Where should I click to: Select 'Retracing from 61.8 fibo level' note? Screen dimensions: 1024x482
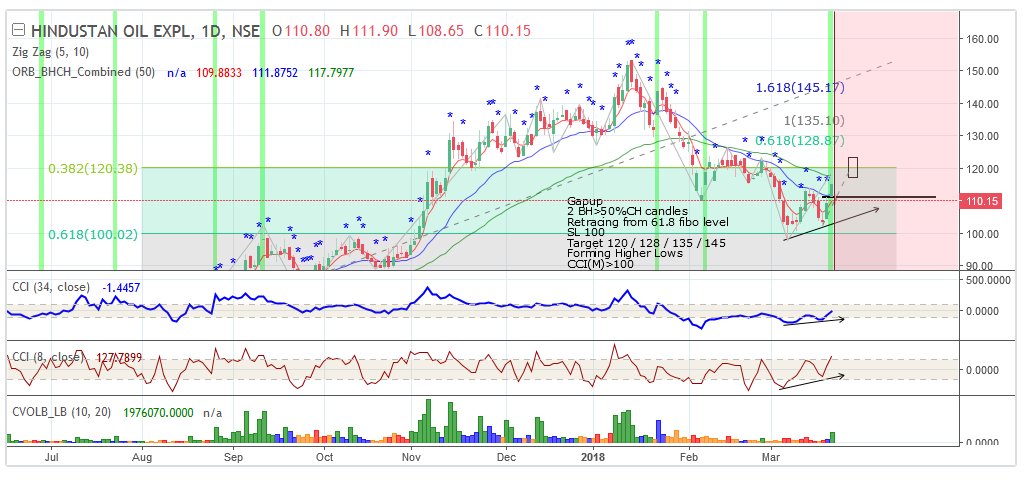tap(648, 222)
